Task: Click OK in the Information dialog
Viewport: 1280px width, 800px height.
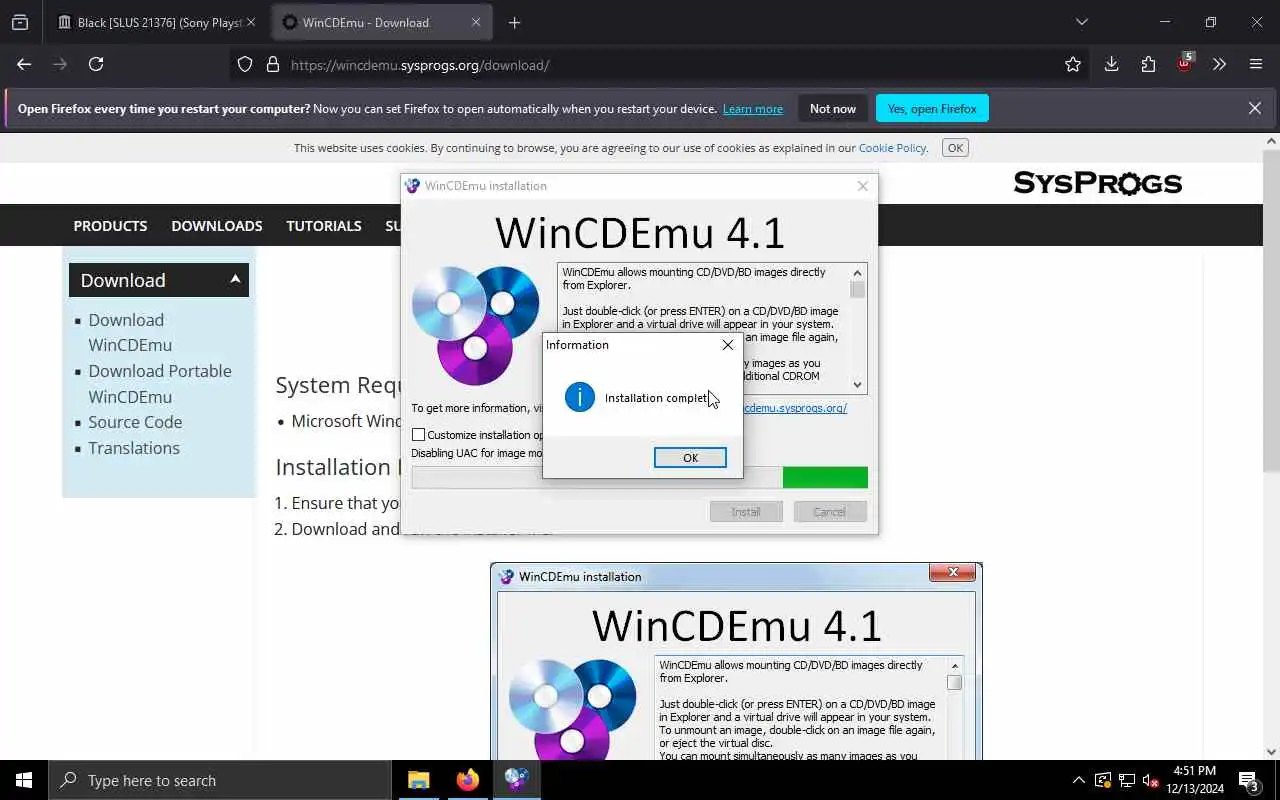Action: coord(690,457)
